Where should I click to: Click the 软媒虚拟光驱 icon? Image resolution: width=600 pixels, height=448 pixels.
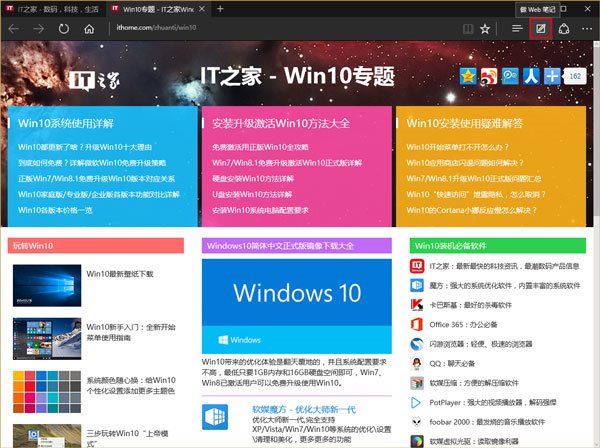pos(417,441)
